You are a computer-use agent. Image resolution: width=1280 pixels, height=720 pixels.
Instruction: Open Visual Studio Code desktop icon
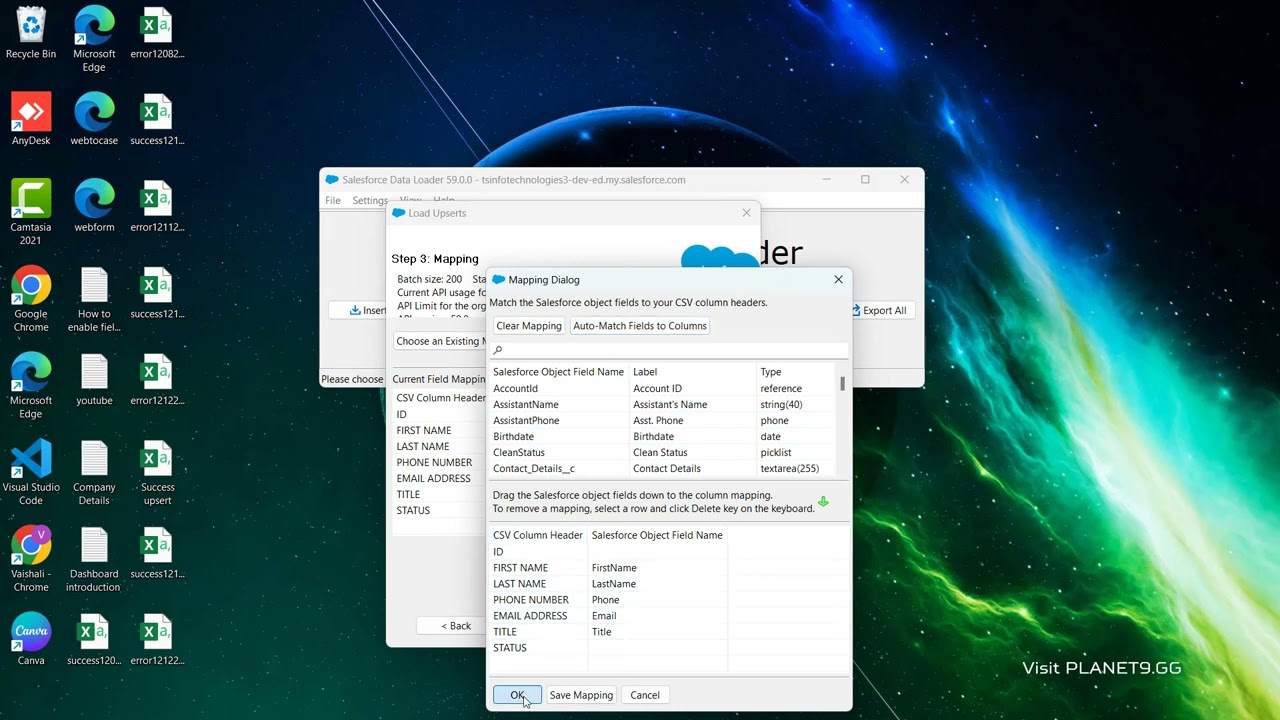[31, 473]
